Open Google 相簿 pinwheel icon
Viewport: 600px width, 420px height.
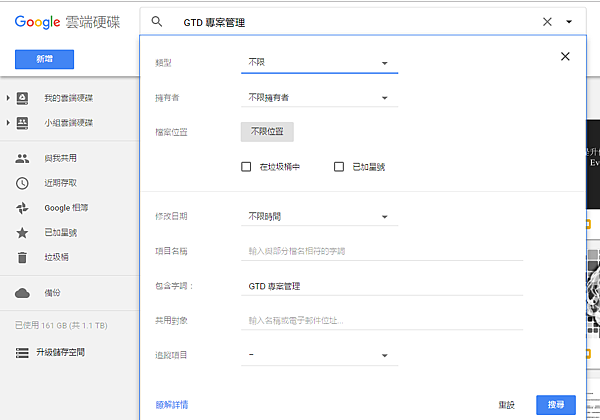[22, 208]
